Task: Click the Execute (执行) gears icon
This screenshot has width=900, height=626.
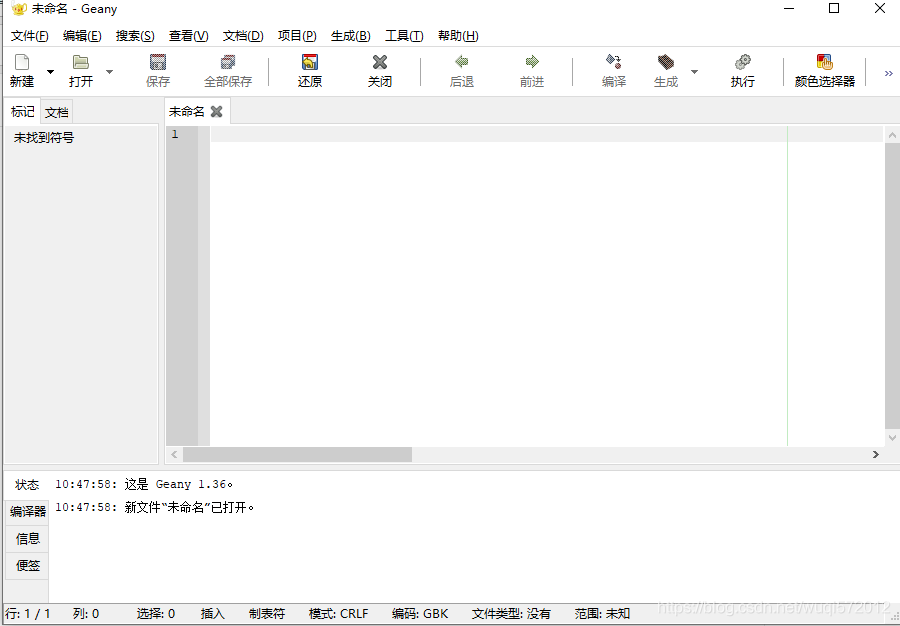Action: point(743,62)
